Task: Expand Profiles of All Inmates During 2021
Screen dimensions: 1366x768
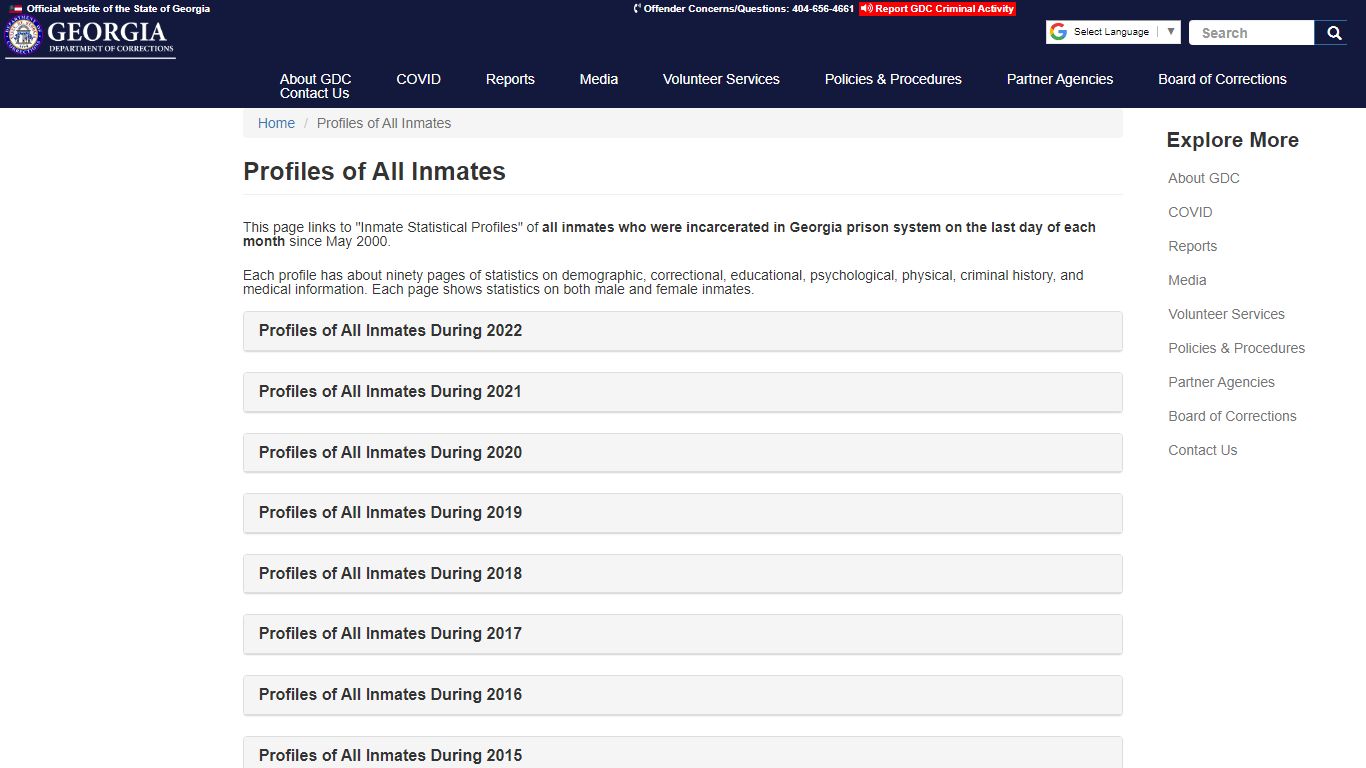Action: [x=683, y=392]
